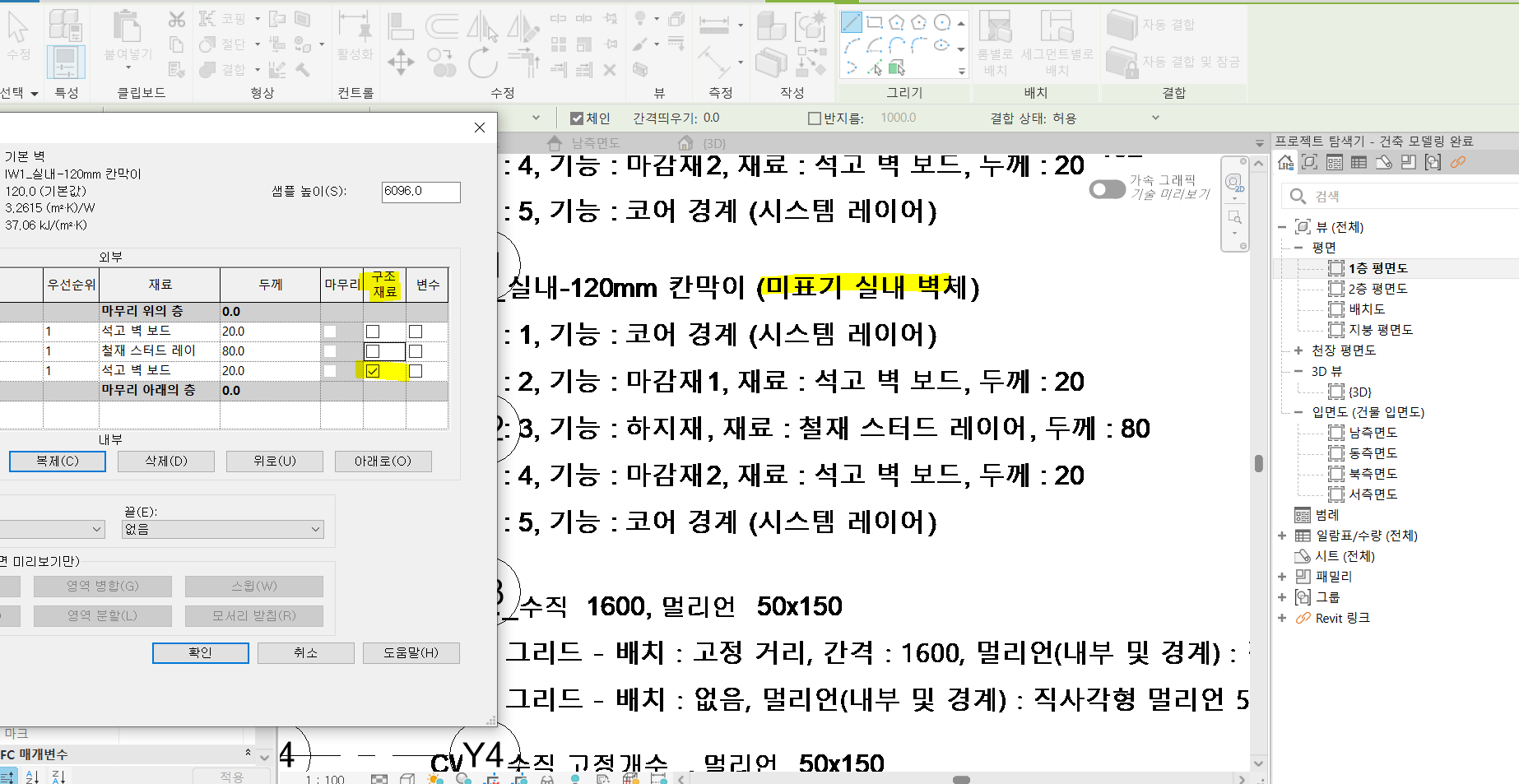This screenshot has height=784, width=1519.
Task: Open 2층 평면도 in Project Browser
Action: tap(1377, 289)
